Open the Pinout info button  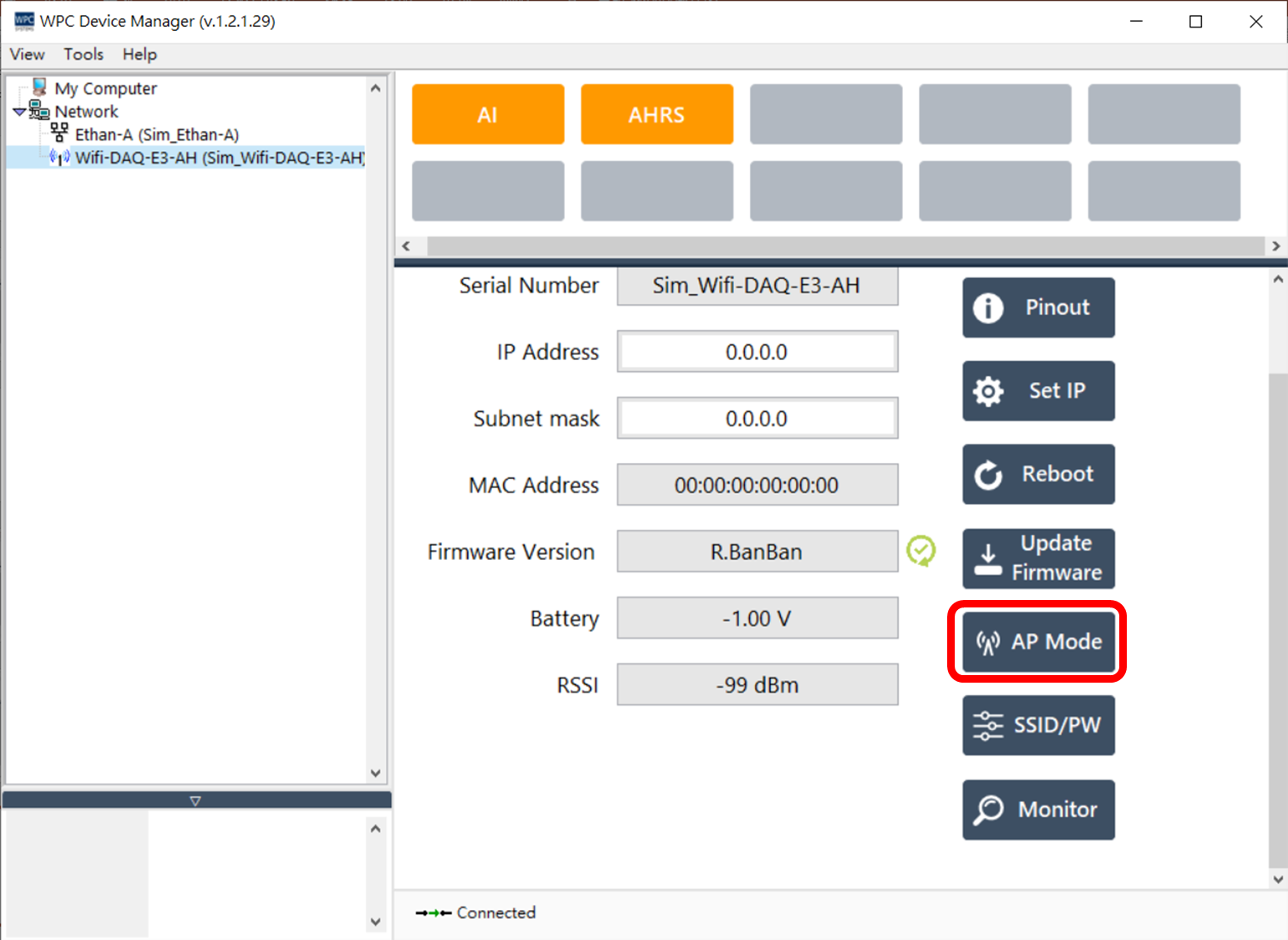(x=1038, y=307)
